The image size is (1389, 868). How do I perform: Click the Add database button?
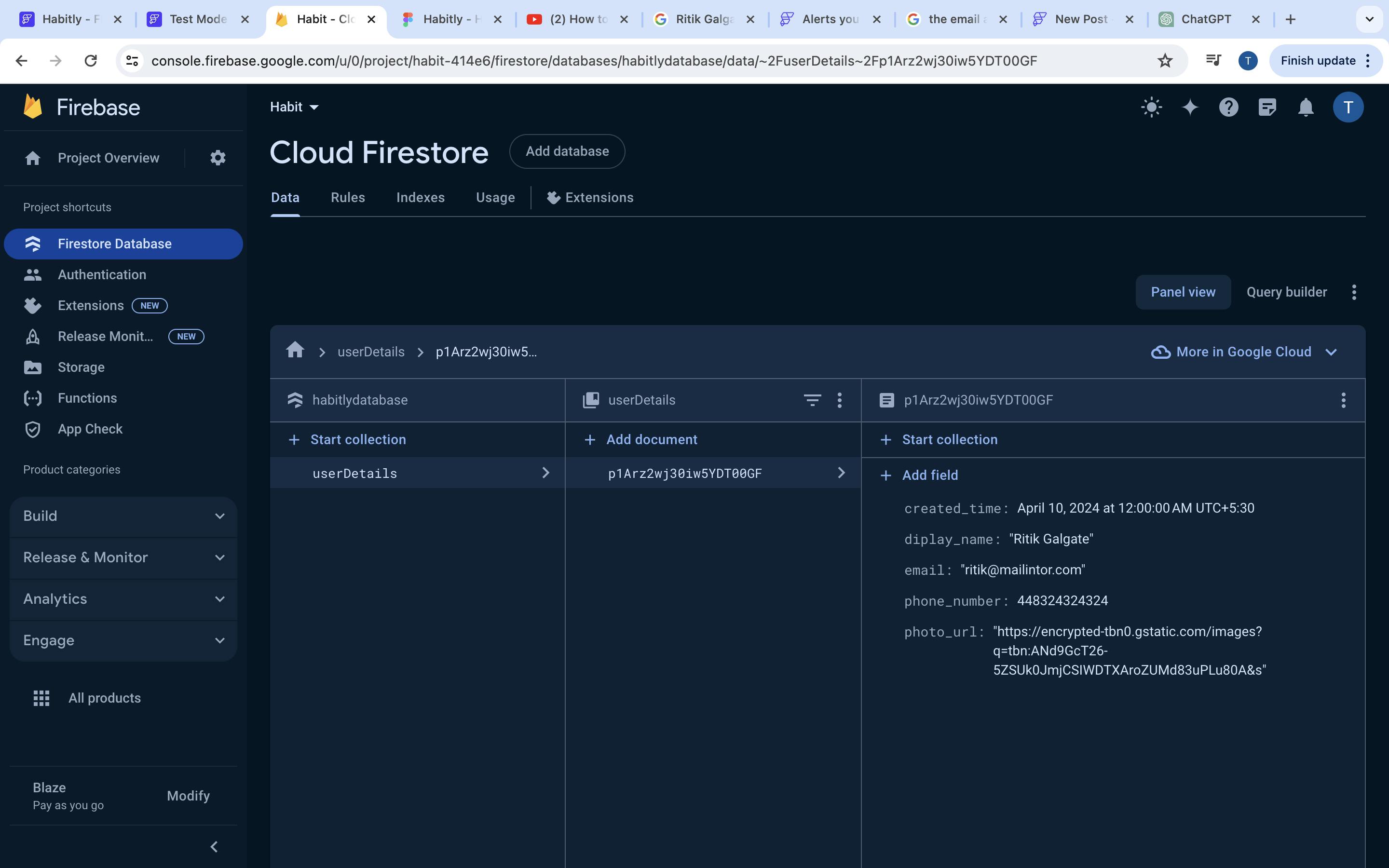click(567, 151)
